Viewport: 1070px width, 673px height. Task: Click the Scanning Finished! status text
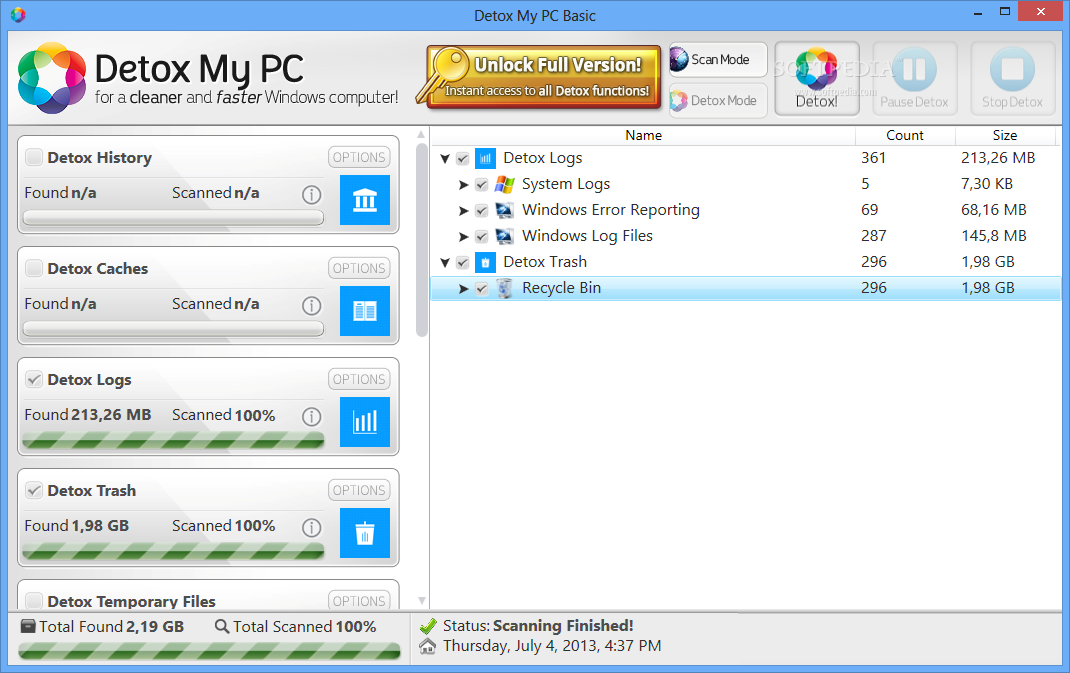tap(563, 626)
